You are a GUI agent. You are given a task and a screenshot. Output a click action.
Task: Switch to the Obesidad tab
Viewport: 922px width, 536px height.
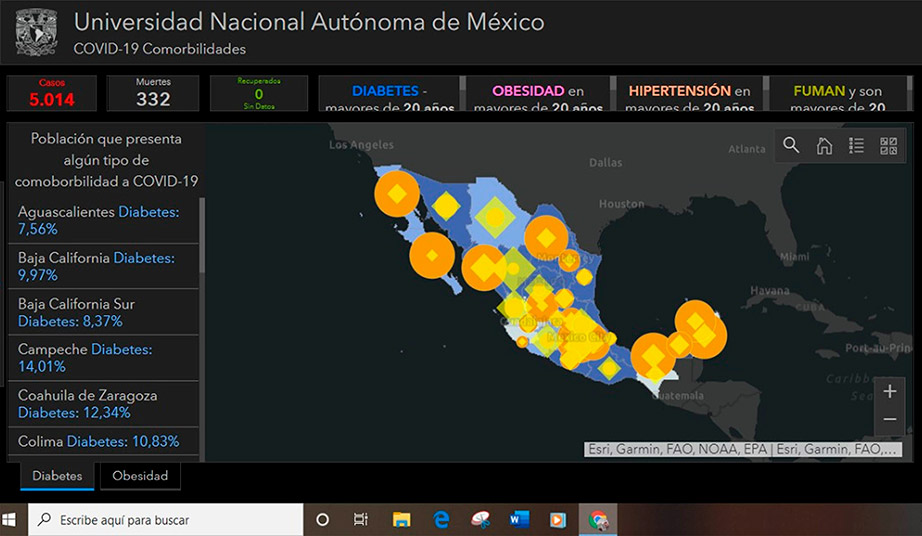(x=140, y=476)
